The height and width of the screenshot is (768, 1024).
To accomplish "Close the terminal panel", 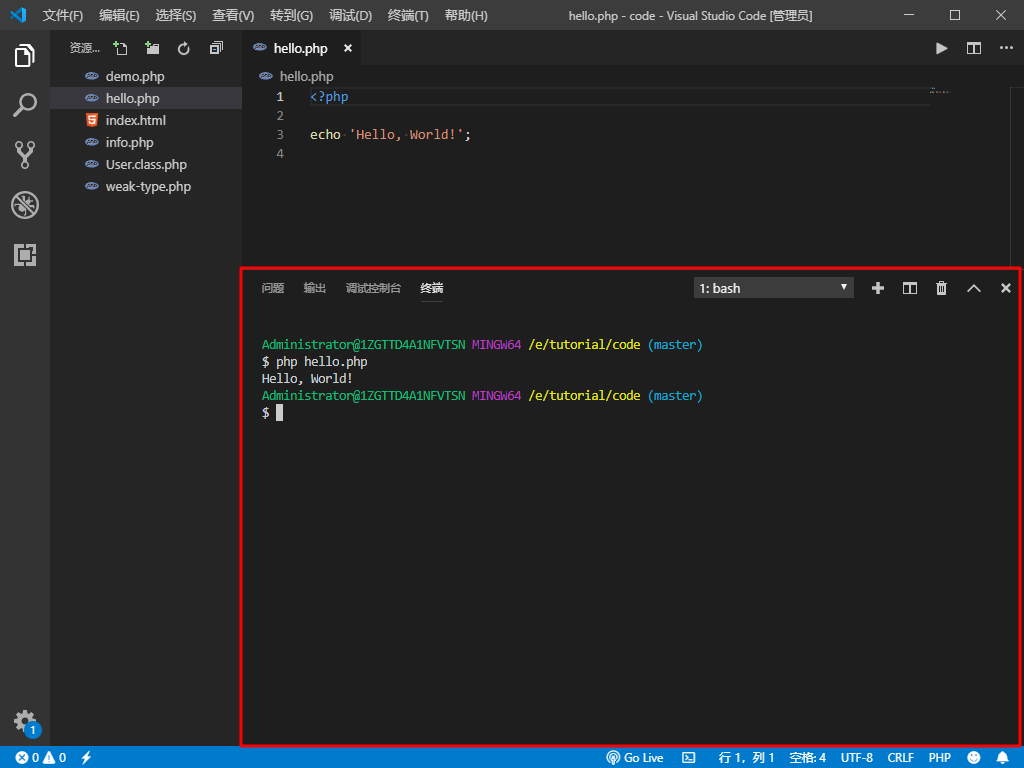I will point(1006,288).
